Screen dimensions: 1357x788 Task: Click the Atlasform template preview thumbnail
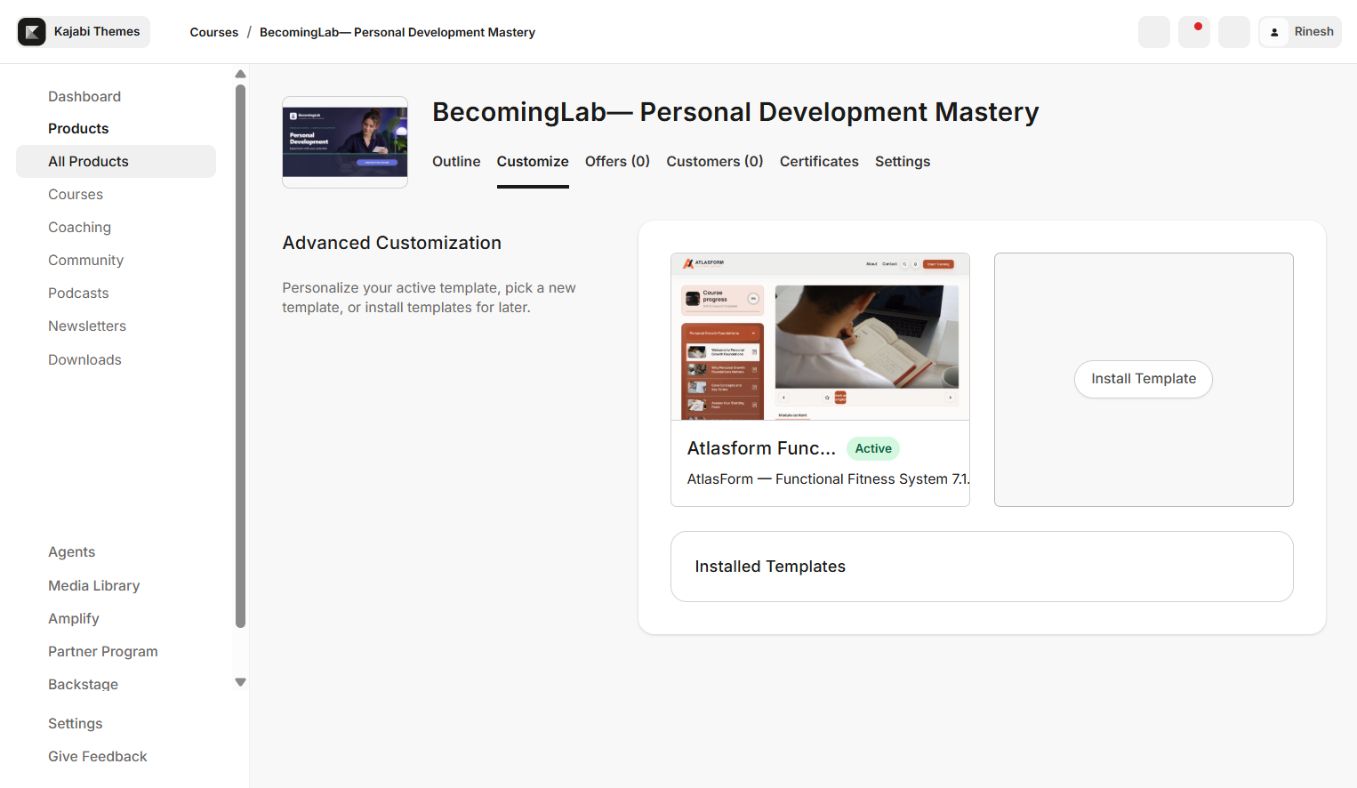[820, 336]
